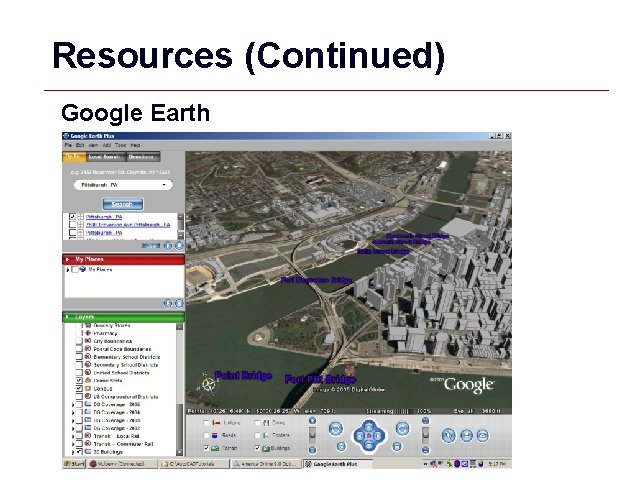
Task: Expand the second search result plus box
Action: point(80,224)
